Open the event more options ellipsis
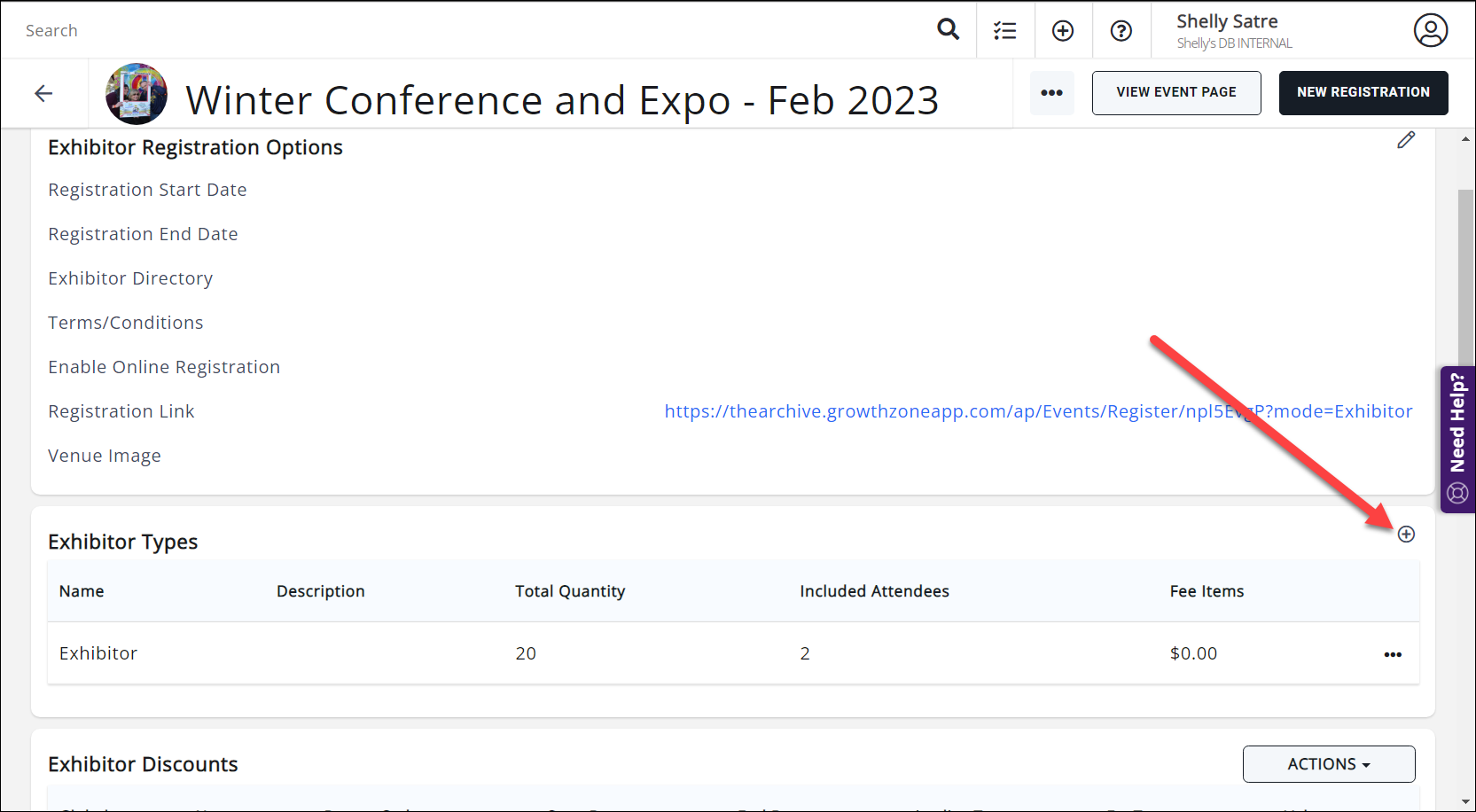 tap(1051, 93)
